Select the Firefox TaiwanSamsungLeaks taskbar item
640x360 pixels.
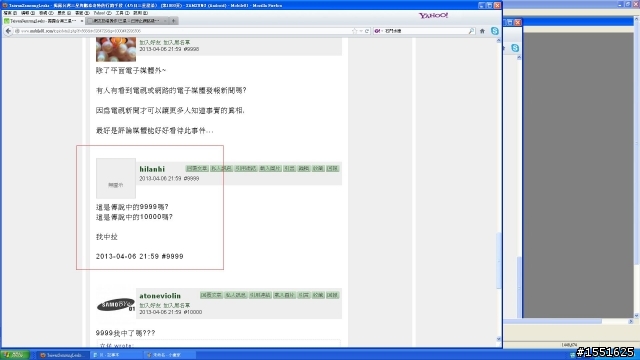63,355
